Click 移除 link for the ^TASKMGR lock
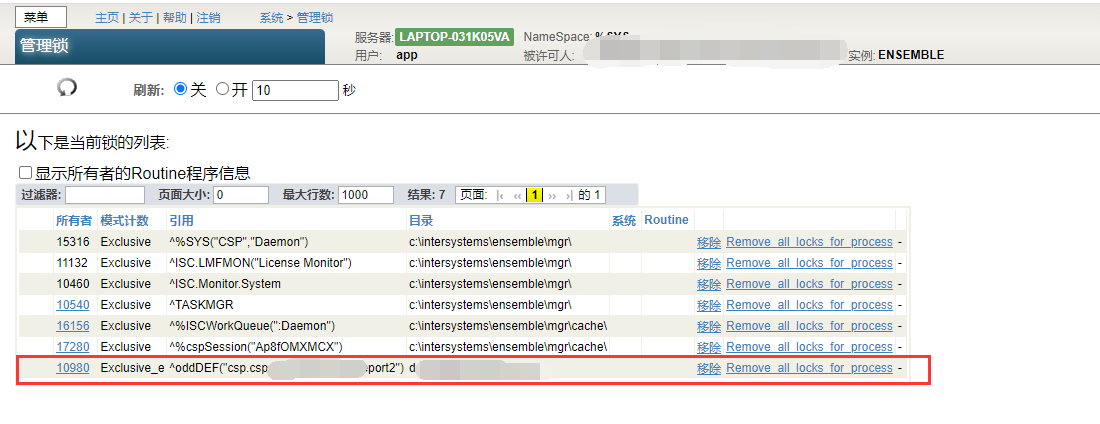 [708, 305]
